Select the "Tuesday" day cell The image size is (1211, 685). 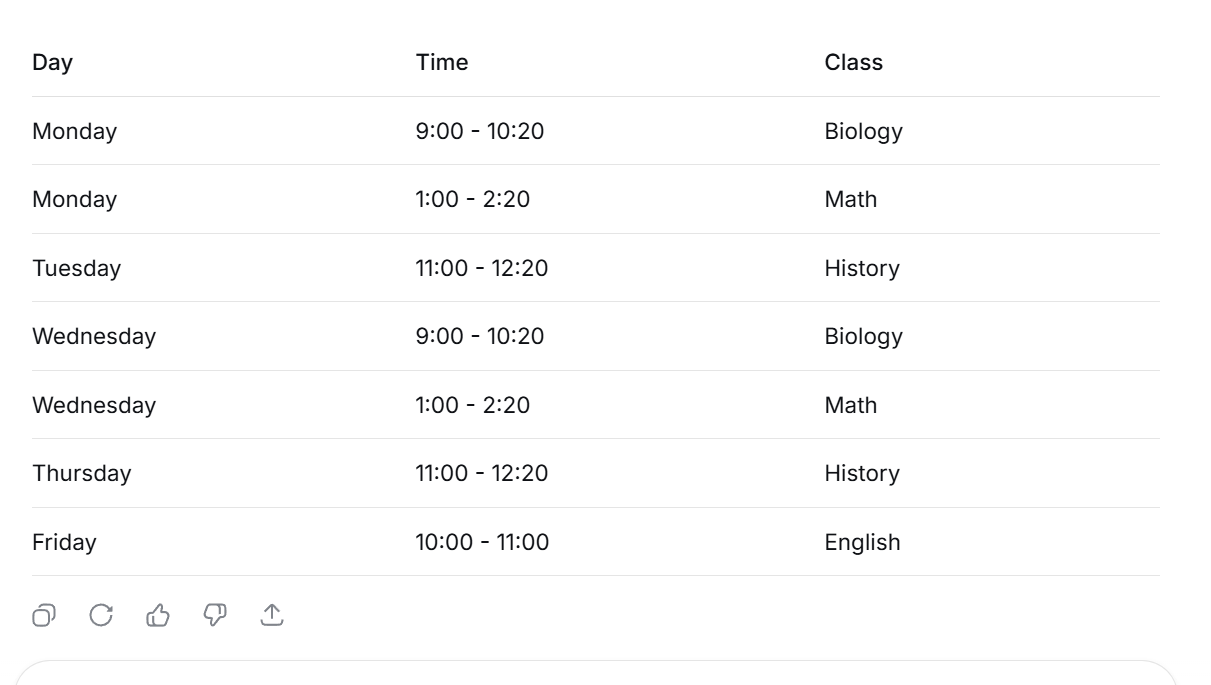coord(76,268)
